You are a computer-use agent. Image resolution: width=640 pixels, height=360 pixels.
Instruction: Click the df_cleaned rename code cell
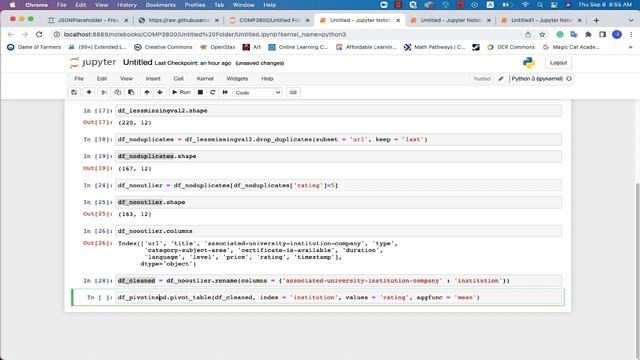tap(338, 281)
